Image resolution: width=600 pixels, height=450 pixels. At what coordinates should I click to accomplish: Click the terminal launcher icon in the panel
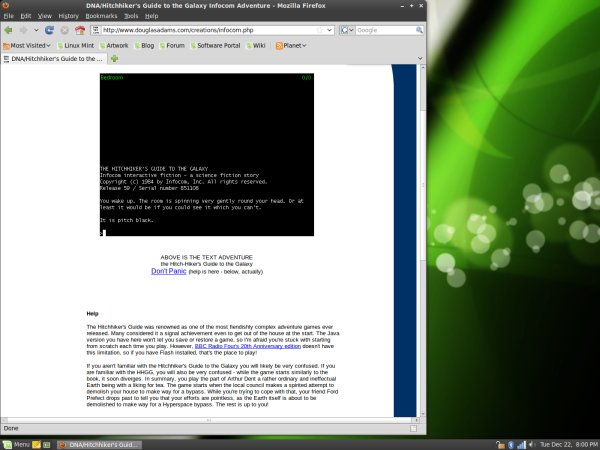tap(47, 445)
